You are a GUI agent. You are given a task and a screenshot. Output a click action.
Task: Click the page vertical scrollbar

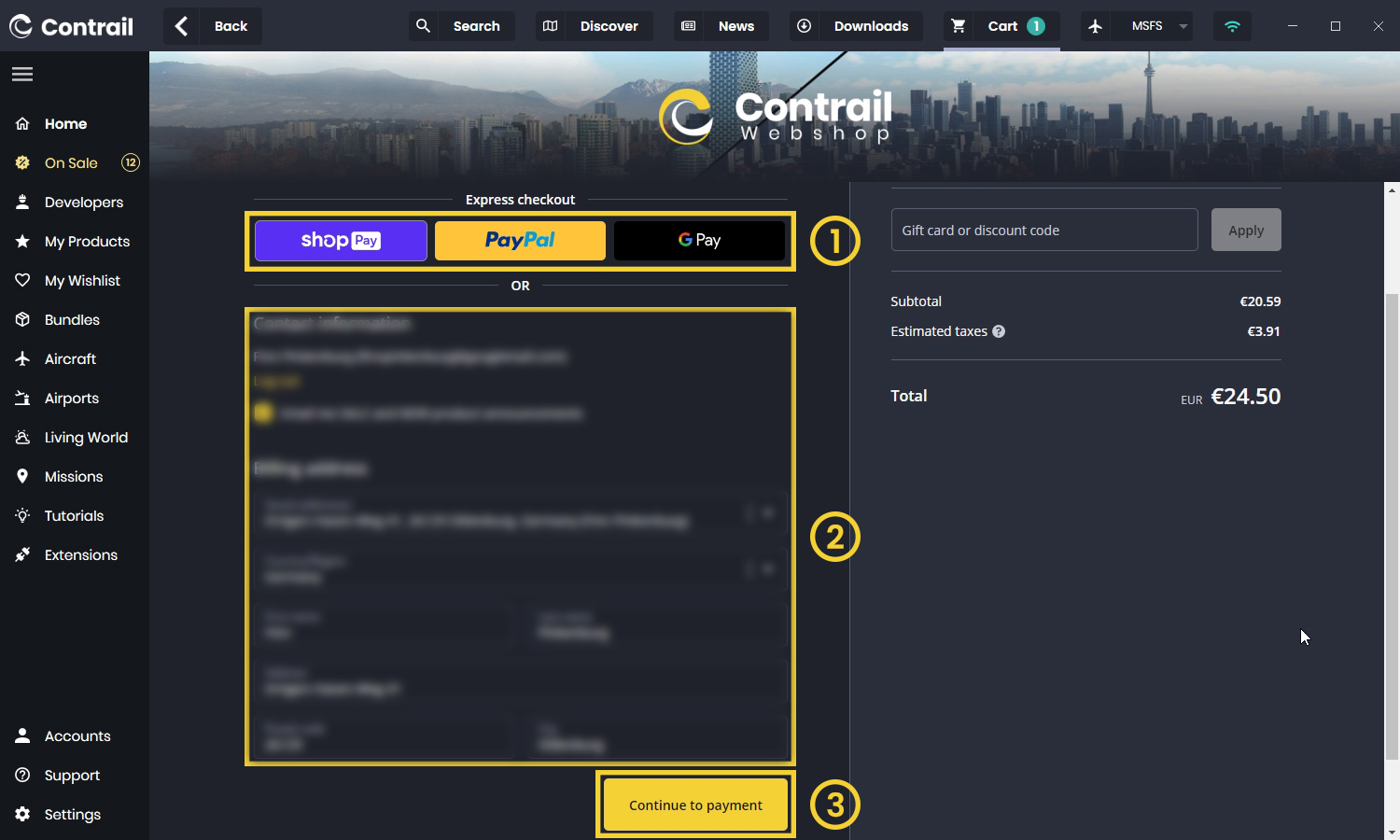tap(1392, 523)
